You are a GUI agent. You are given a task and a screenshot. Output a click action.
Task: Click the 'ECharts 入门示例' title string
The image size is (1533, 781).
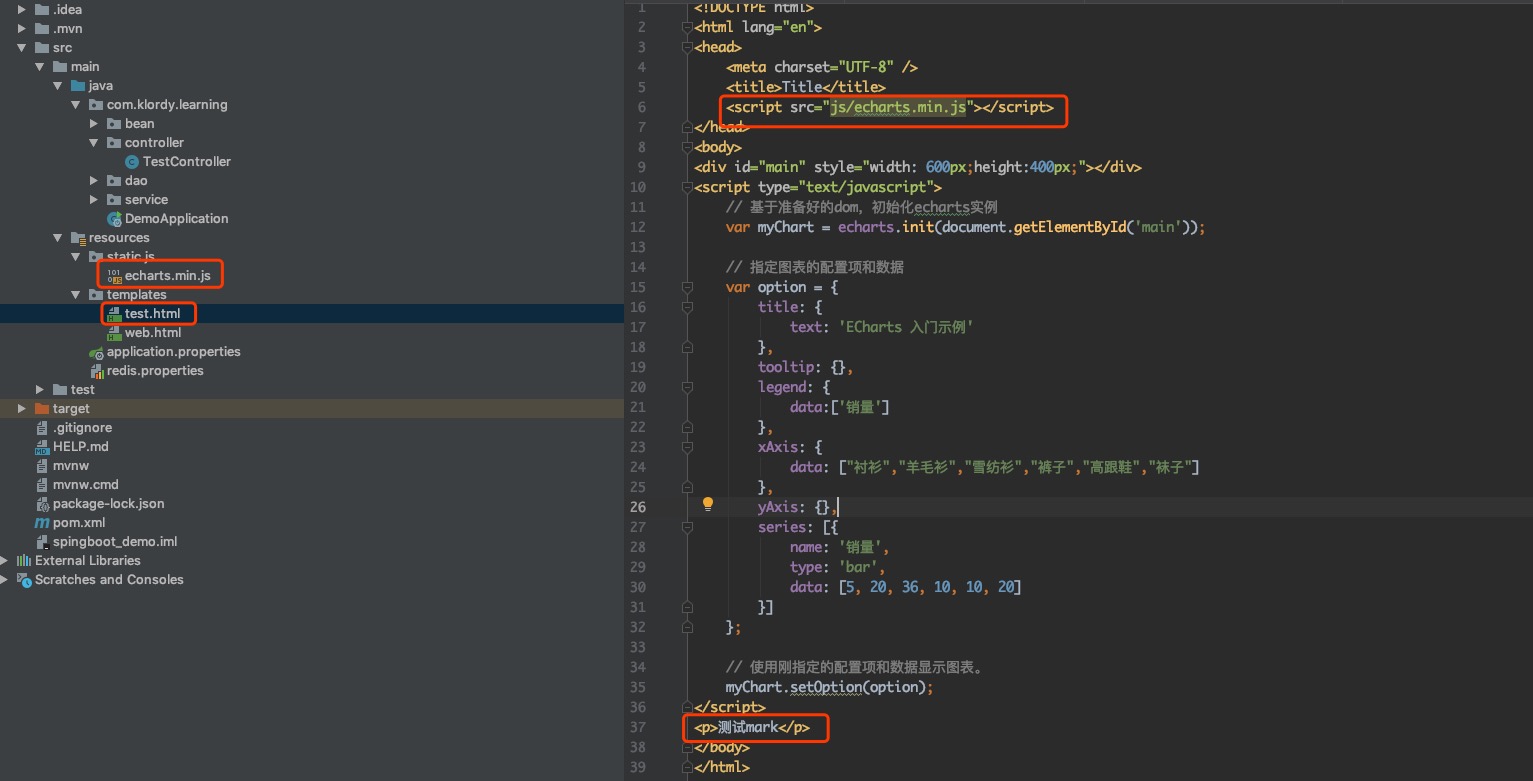pos(906,327)
